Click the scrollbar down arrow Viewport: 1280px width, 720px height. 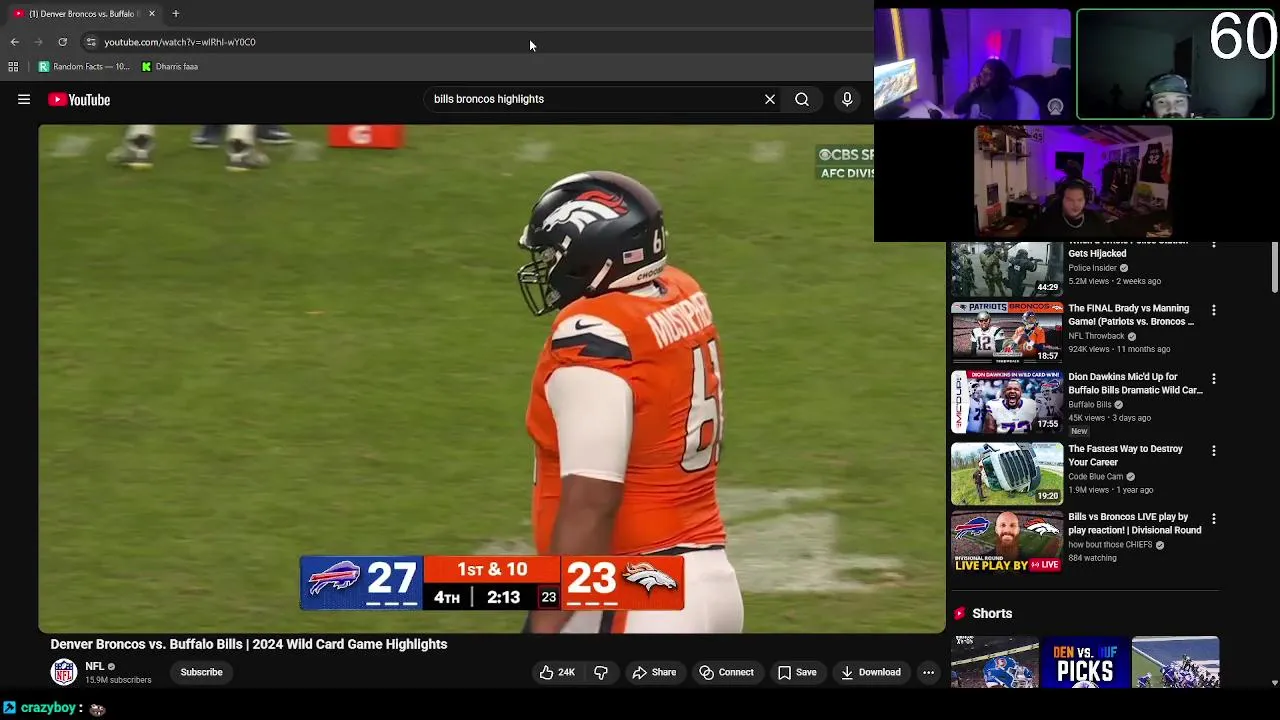point(1275,682)
